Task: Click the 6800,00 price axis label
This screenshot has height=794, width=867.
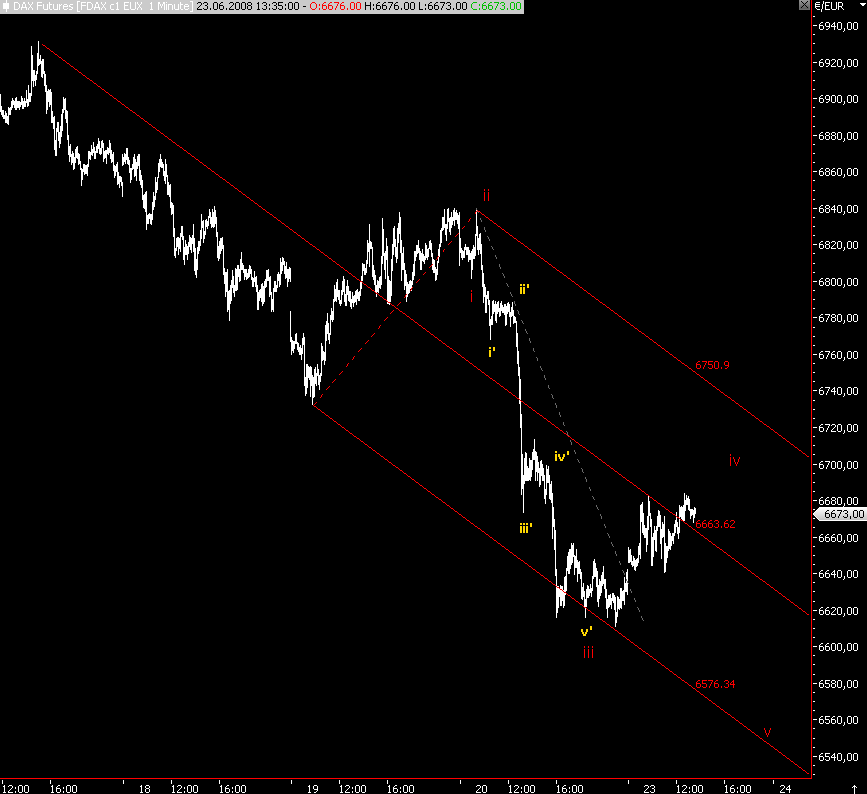Action: coord(839,282)
